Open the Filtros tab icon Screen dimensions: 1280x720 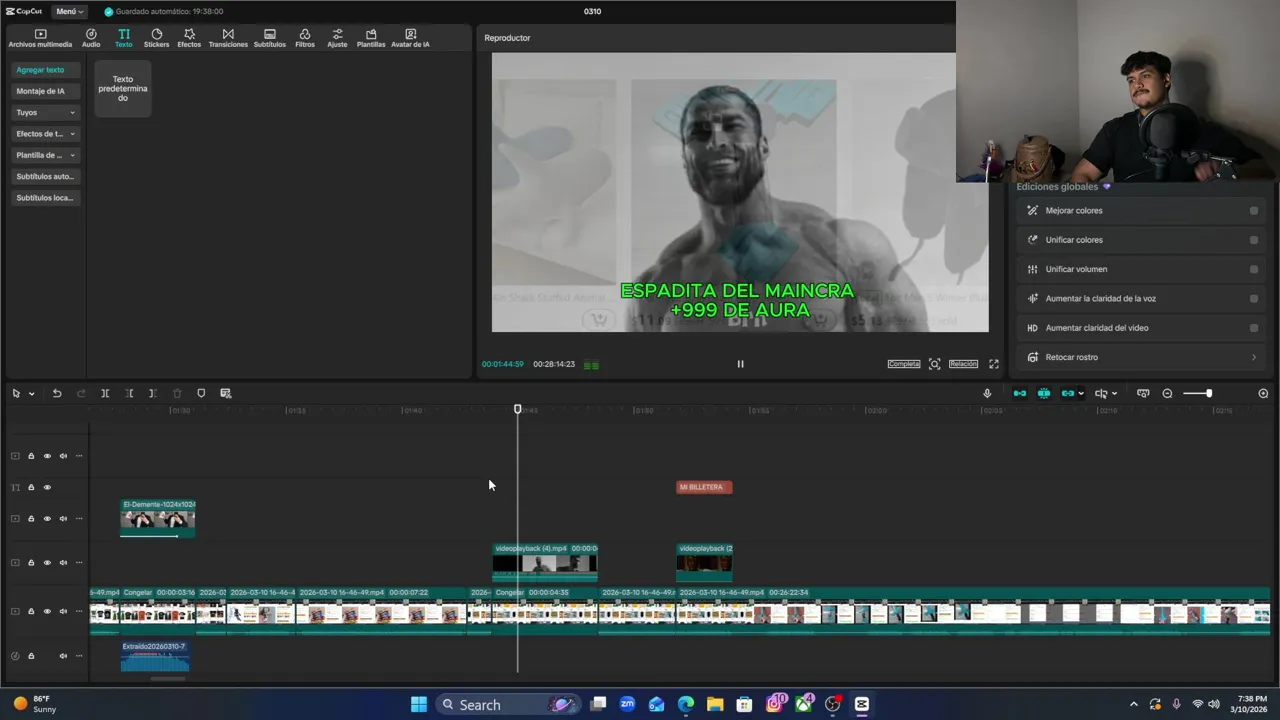pos(305,38)
